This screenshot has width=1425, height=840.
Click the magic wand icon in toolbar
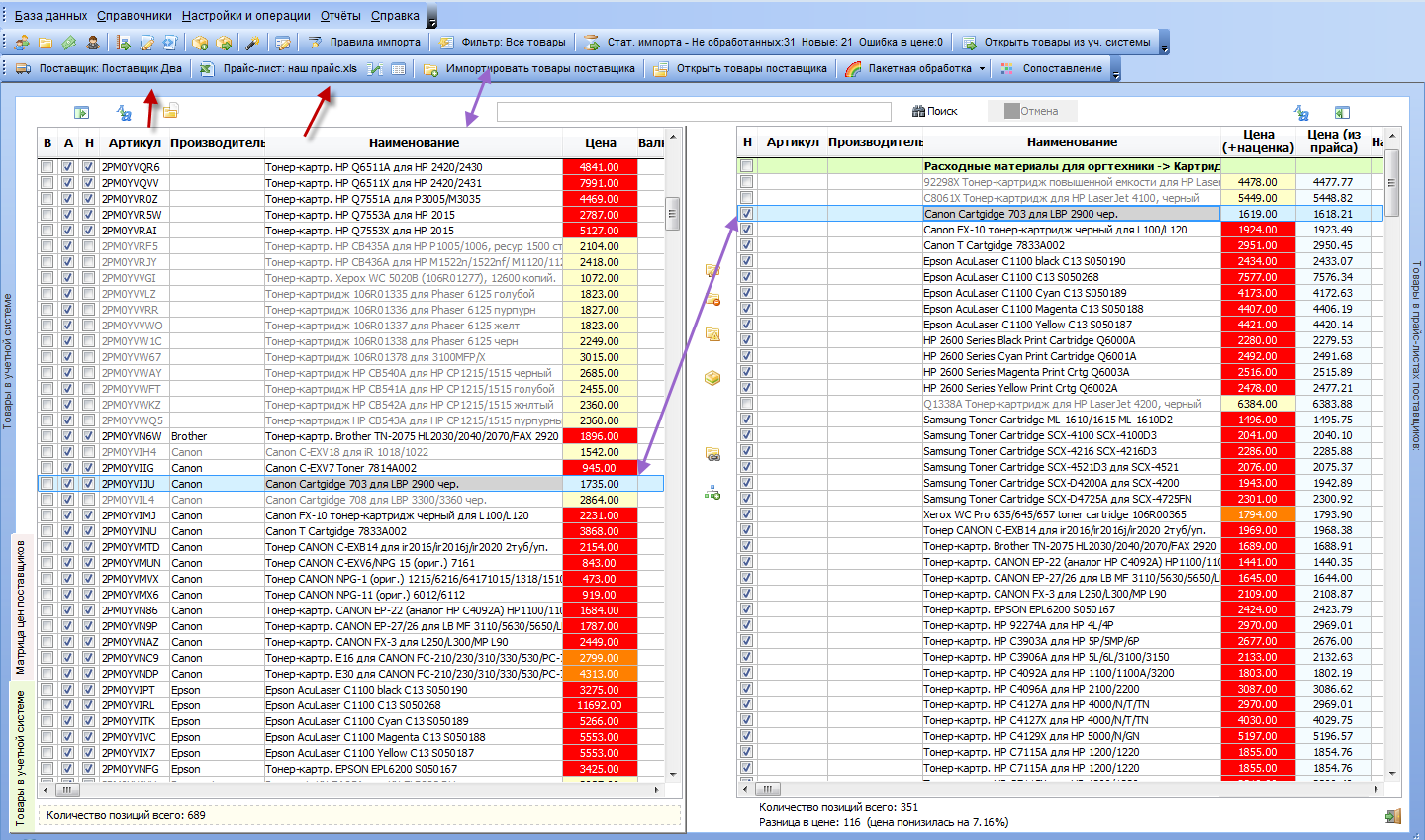pyautogui.click(x=252, y=43)
